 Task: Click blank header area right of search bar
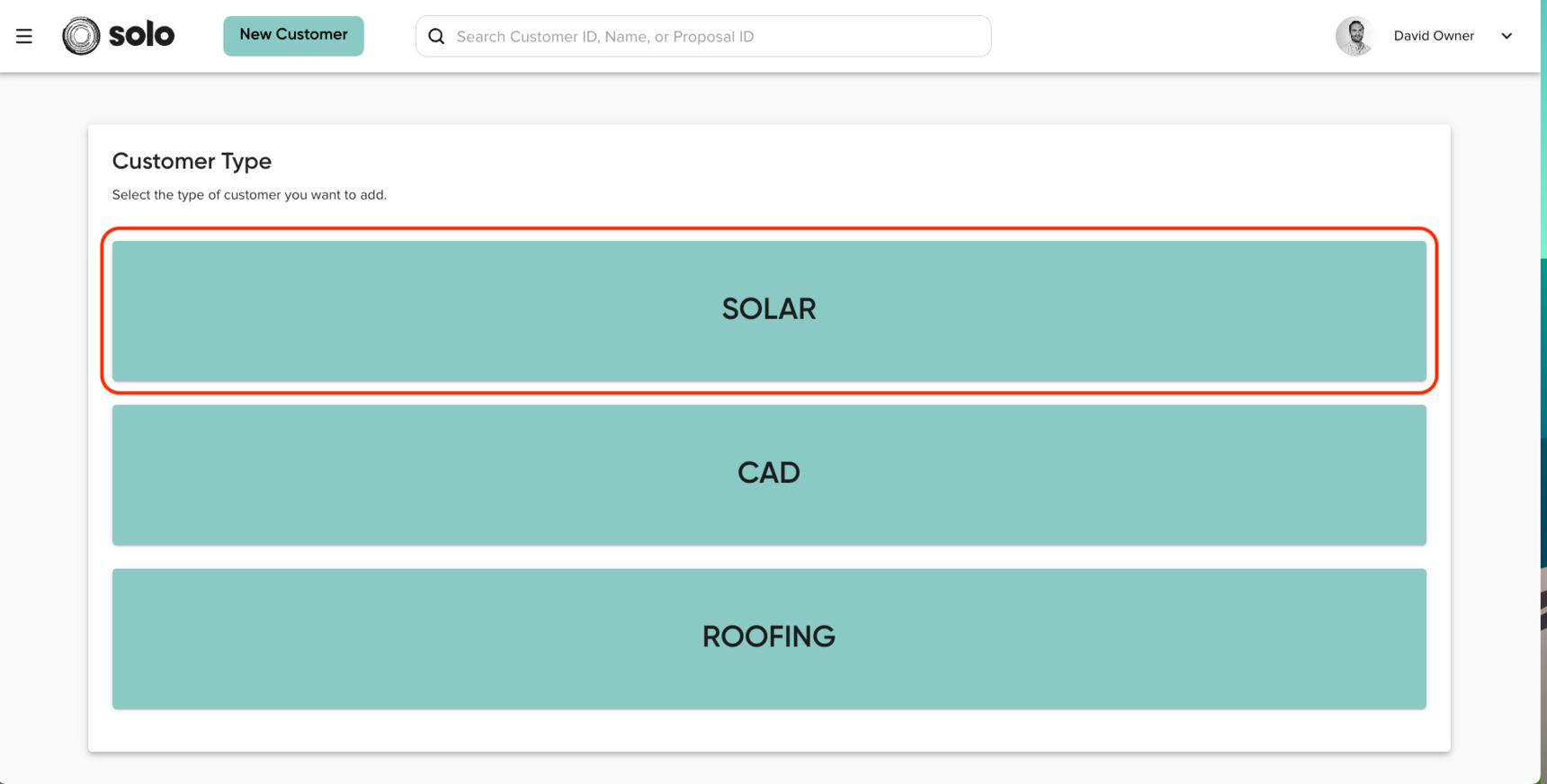click(1160, 36)
